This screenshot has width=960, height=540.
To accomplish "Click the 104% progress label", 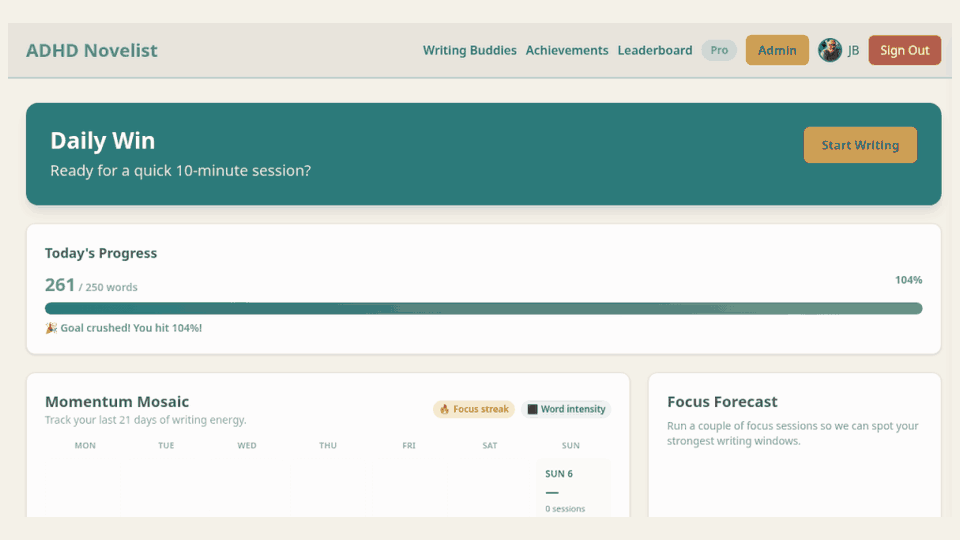I will pyautogui.click(x=909, y=280).
